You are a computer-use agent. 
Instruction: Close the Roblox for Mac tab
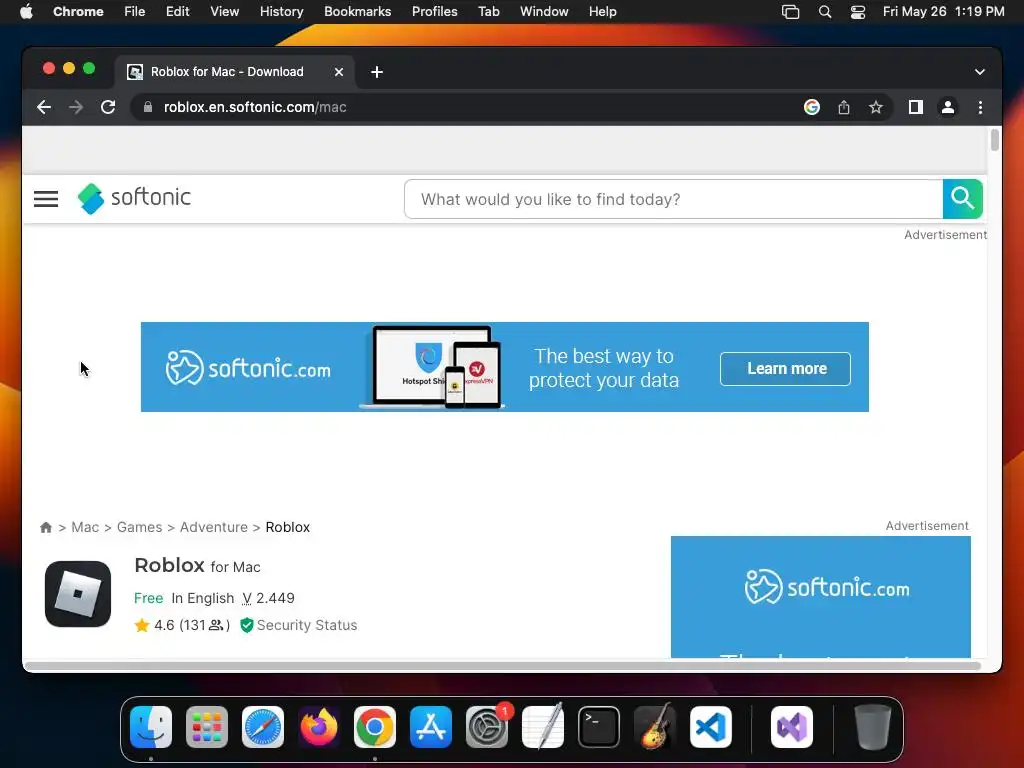339,72
